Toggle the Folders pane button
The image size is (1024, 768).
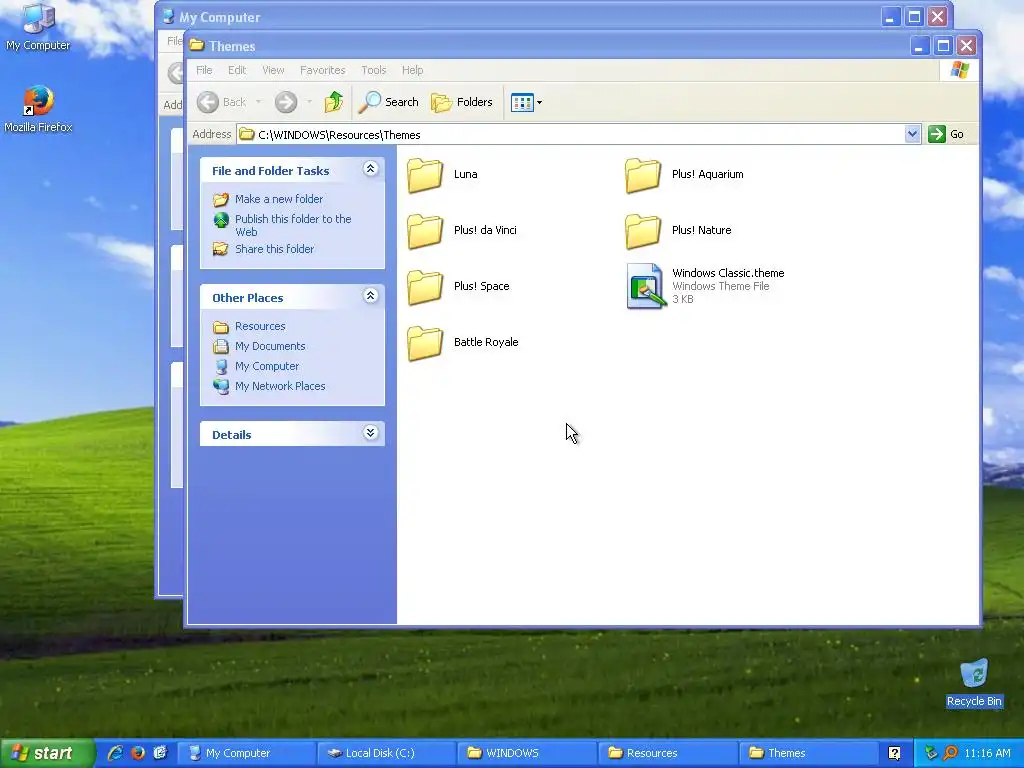pyautogui.click(x=462, y=102)
